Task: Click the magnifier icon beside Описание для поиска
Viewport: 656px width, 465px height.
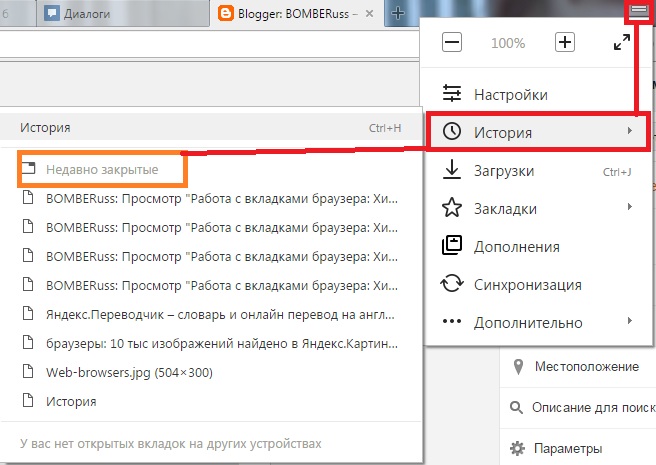Action: pos(517,407)
